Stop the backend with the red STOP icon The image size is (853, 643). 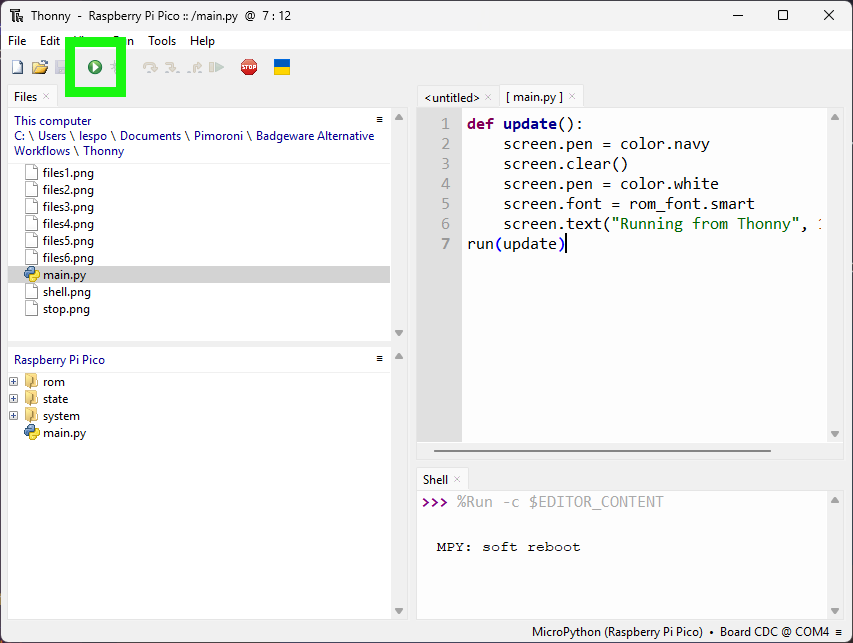(249, 67)
